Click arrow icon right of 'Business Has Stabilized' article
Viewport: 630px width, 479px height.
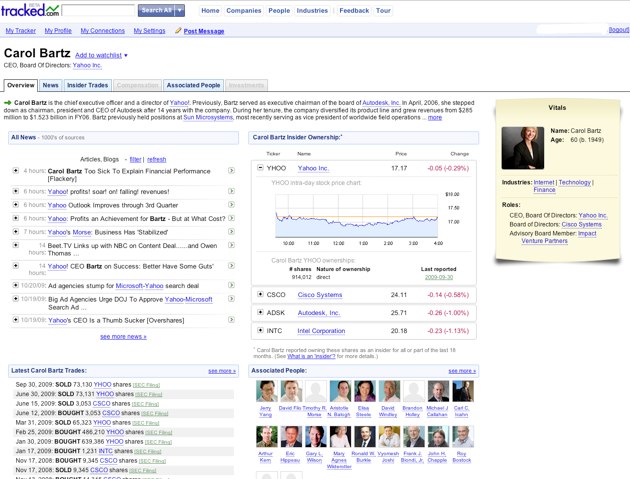pos(231,231)
